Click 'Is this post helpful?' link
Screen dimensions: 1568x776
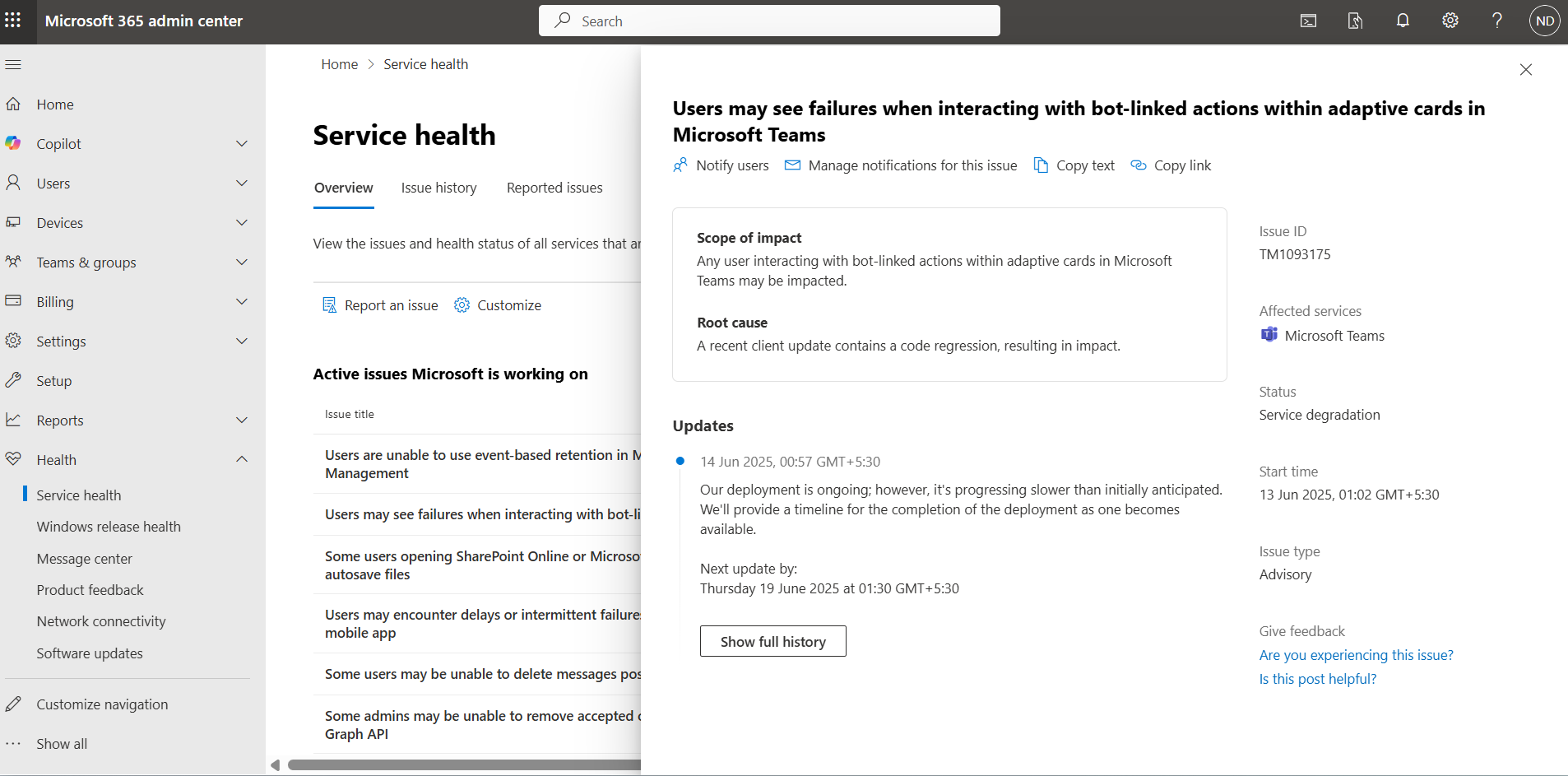(x=1317, y=679)
